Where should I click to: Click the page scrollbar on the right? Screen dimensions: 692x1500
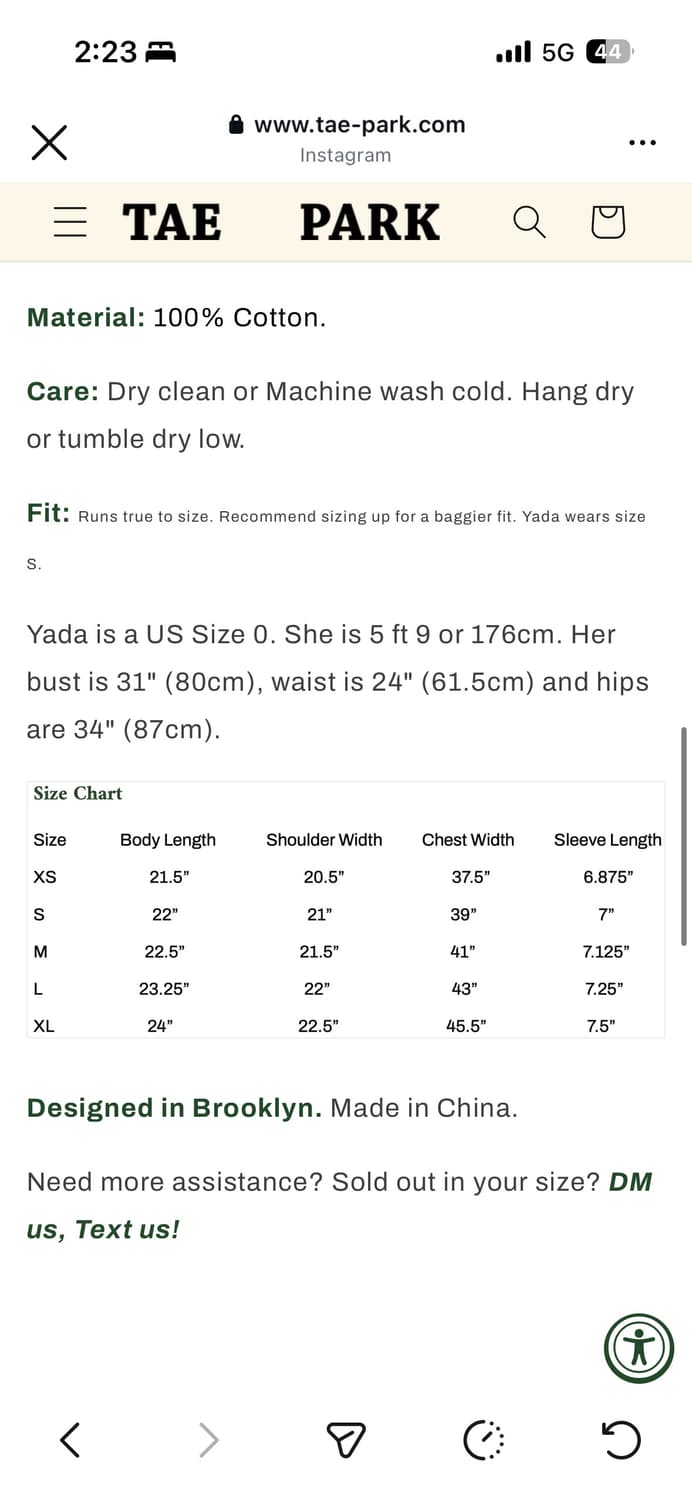[683, 835]
